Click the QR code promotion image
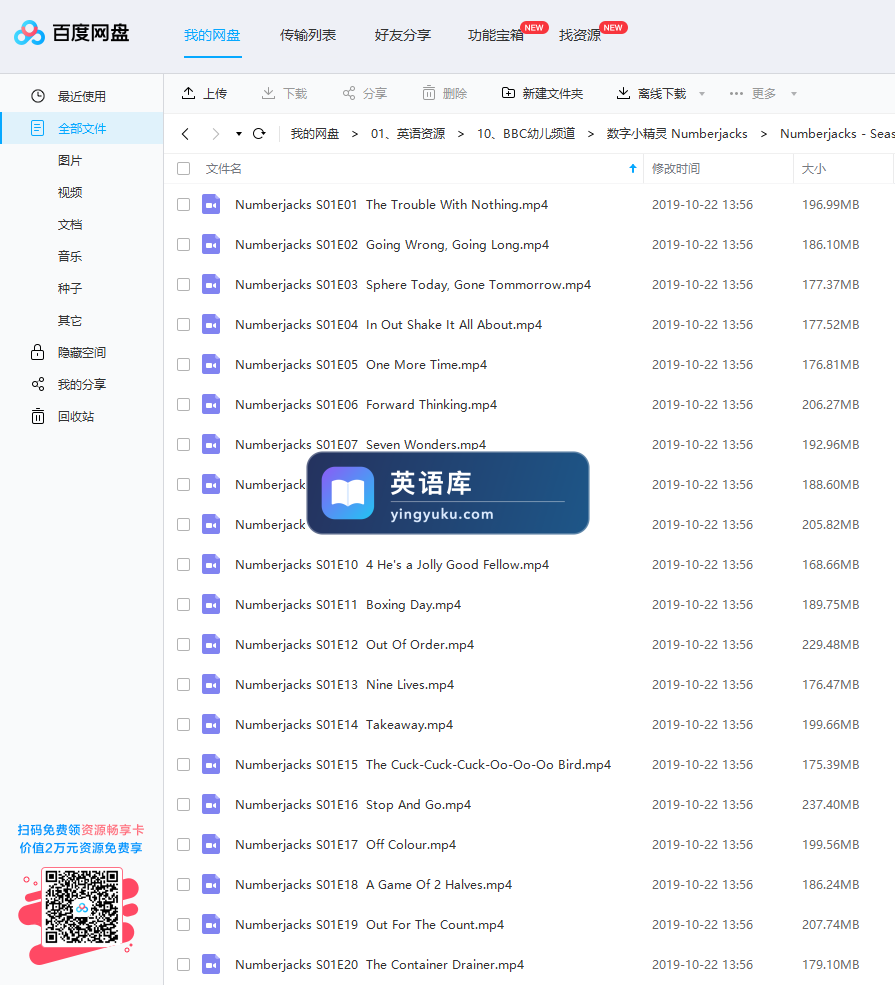Screen dimensions: 895x985 point(82,906)
